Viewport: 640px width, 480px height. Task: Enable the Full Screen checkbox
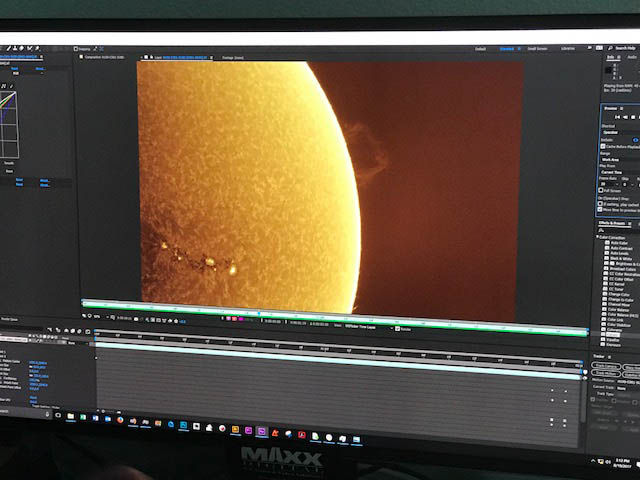point(601,189)
